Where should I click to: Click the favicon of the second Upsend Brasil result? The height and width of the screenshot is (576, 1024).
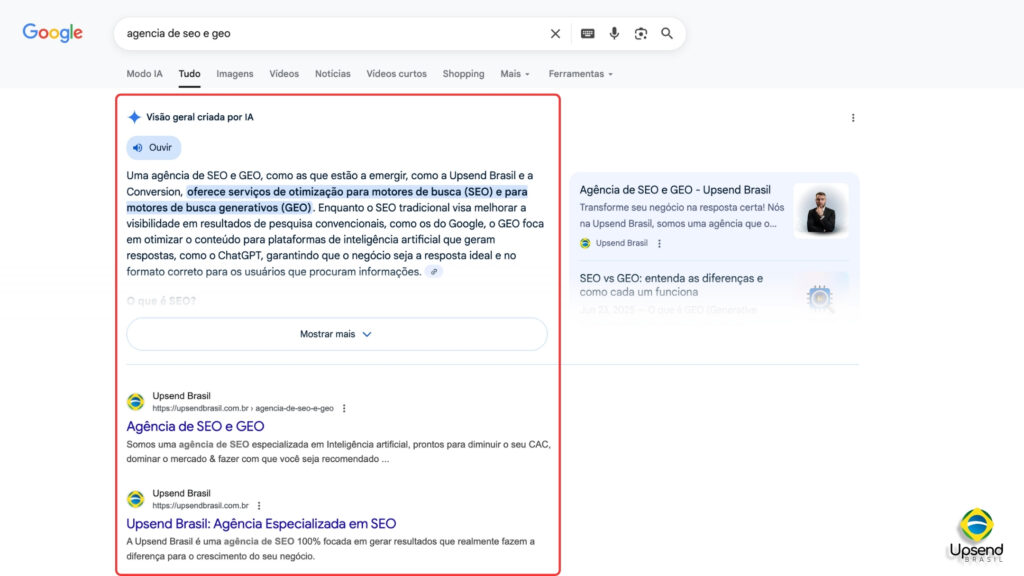135,499
